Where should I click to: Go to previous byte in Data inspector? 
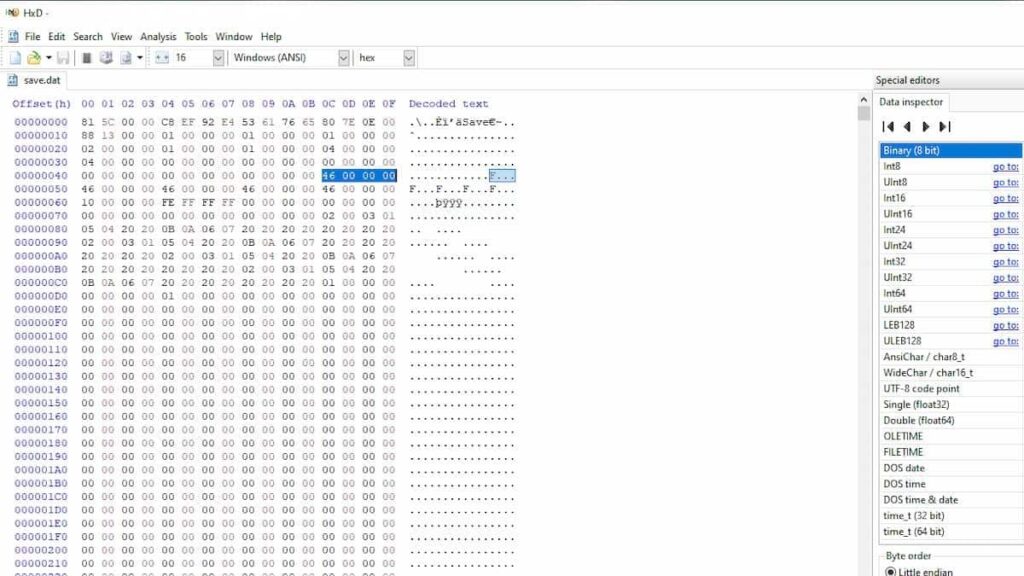tap(907, 127)
